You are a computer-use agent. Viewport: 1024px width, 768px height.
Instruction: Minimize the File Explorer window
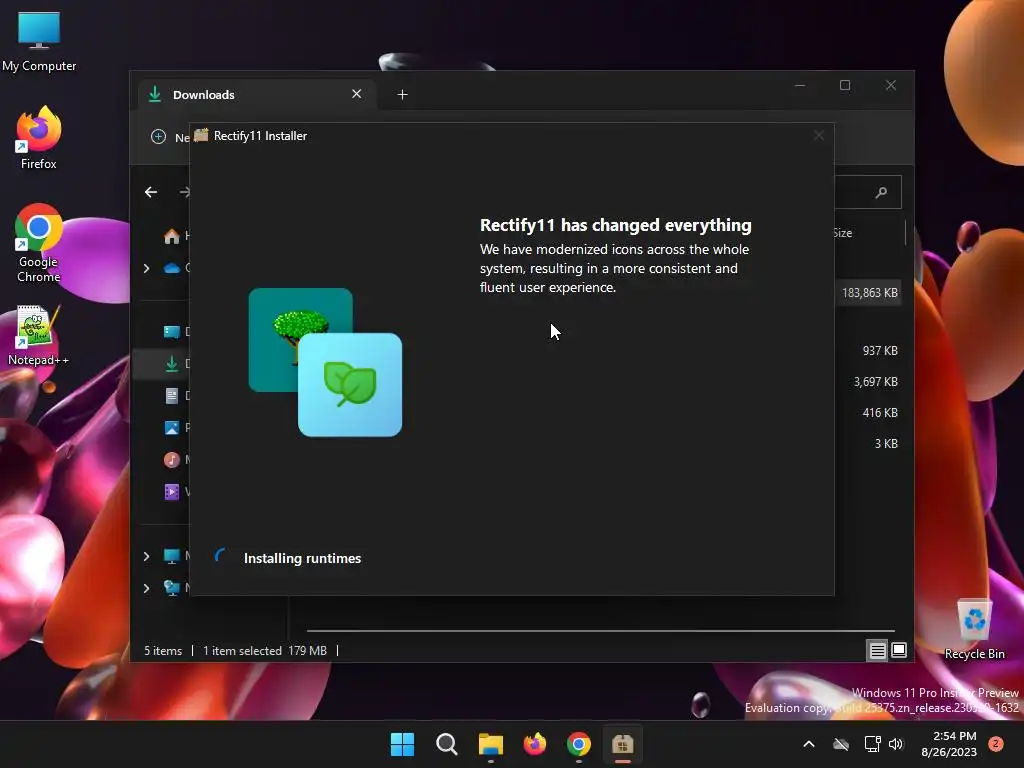click(x=800, y=86)
